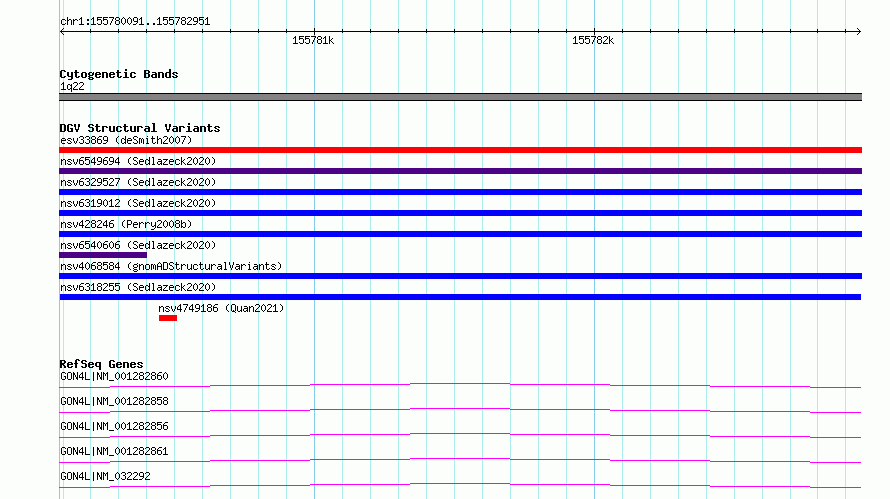This screenshot has height=499, width=890.
Task: Click the blue nsv6319012 variant bar
Action: tap(460, 213)
